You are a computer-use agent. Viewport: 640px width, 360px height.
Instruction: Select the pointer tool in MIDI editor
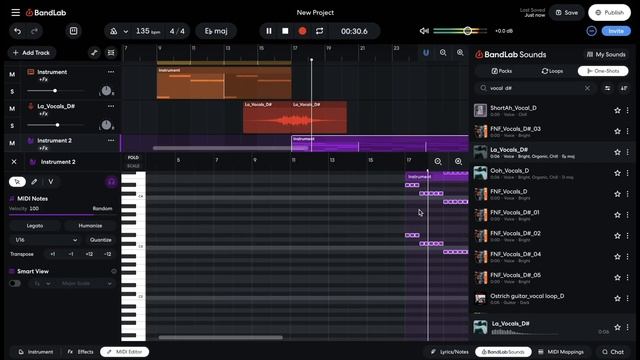pos(17,182)
